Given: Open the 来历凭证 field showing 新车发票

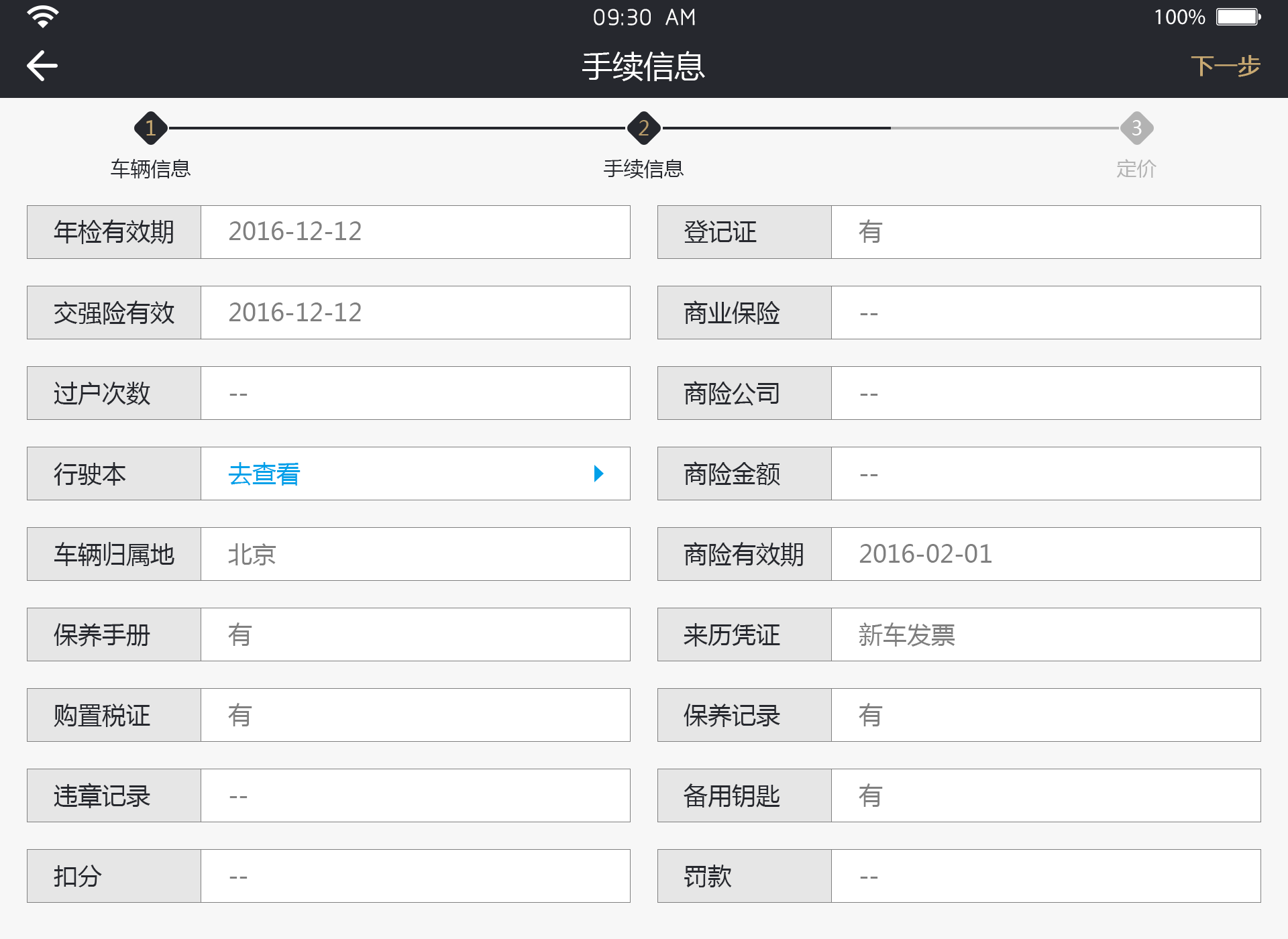Looking at the screenshot, I should click(1045, 633).
